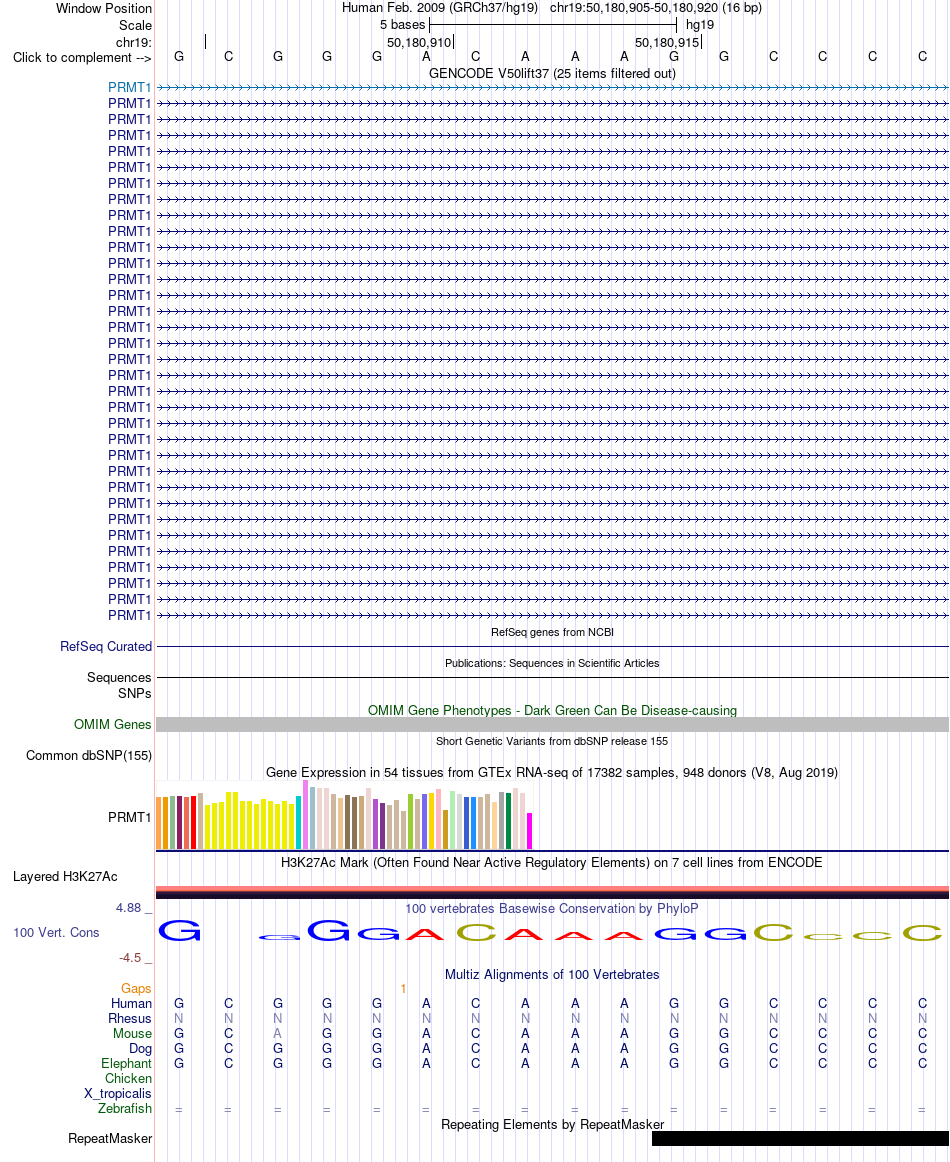Click the 50,180,910 coordinate marker
The height and width of the screenshot is (1162, 950).
point(419,43)
